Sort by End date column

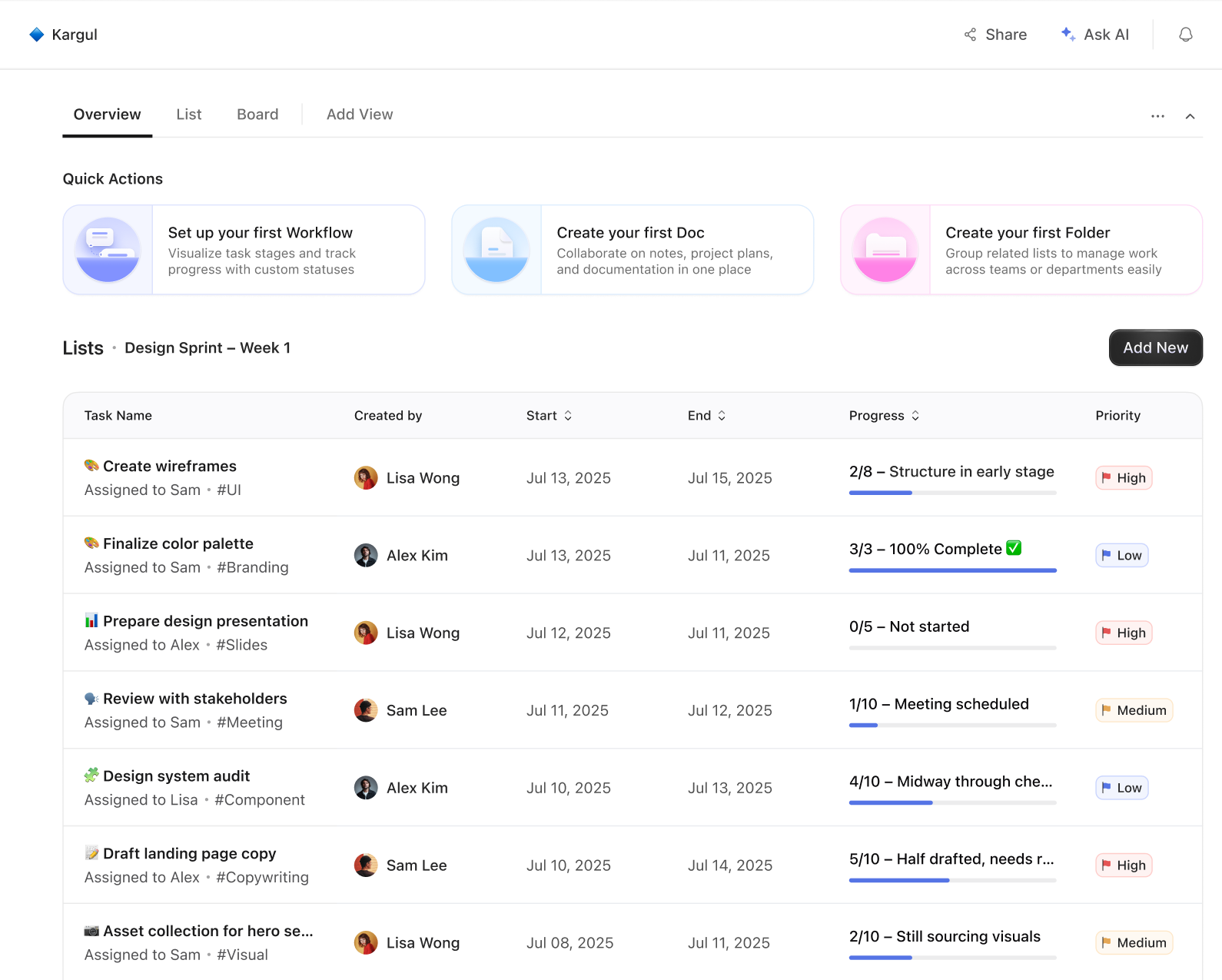tap(707, 416)
